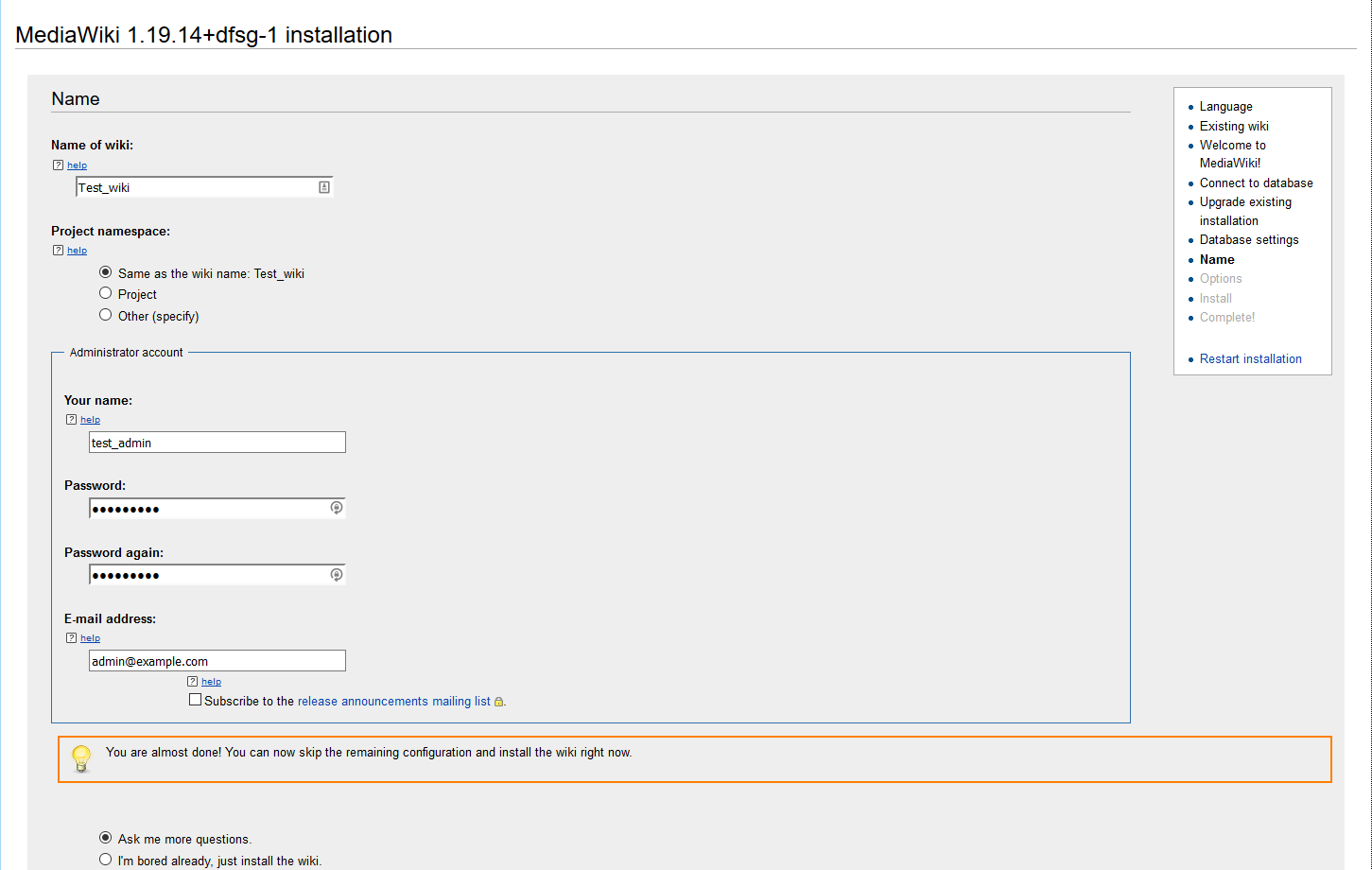The height and width of the screenshot is (870, 1372).
Task: Click help icon above the Subscribe checkbox
Action: coord(193,682)
